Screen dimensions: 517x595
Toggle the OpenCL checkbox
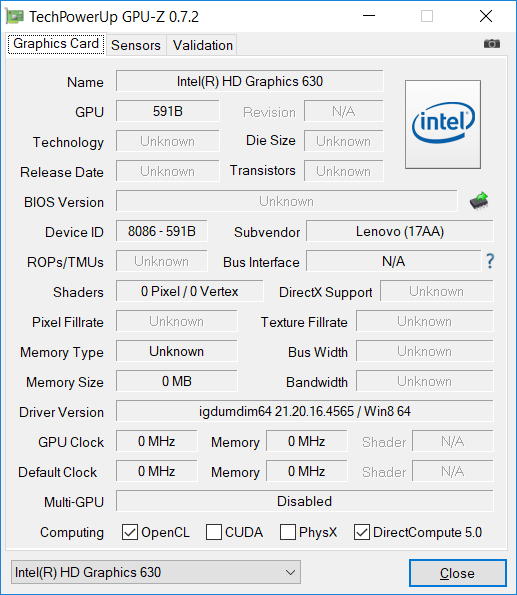tap(129, 532)
